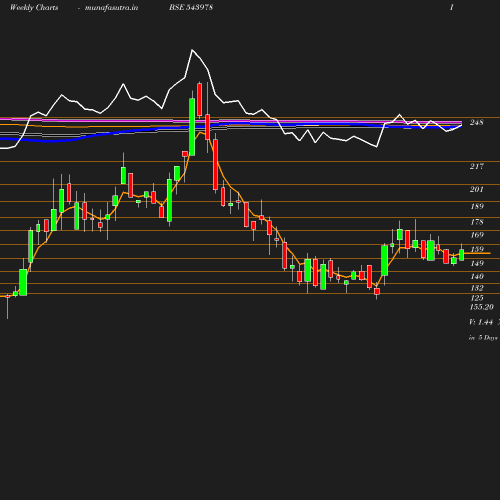Click the final green candlestick on right
This screenshot has width=500, height=500.
pyautogui.click(x=462, y=255)
